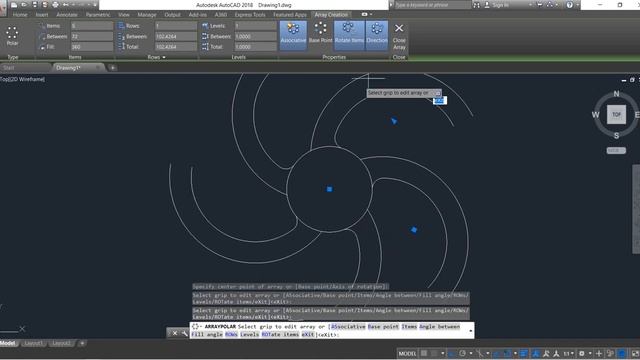
Task: Edit the Rows Total distance field
Action: [x=176, y=47]
